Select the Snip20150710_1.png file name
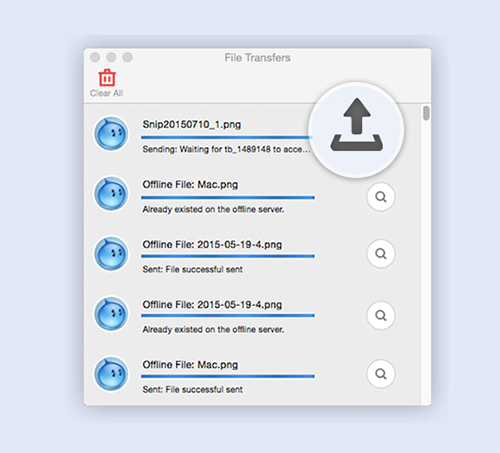Viewport: 500px width, 453px height. point(192,124)
